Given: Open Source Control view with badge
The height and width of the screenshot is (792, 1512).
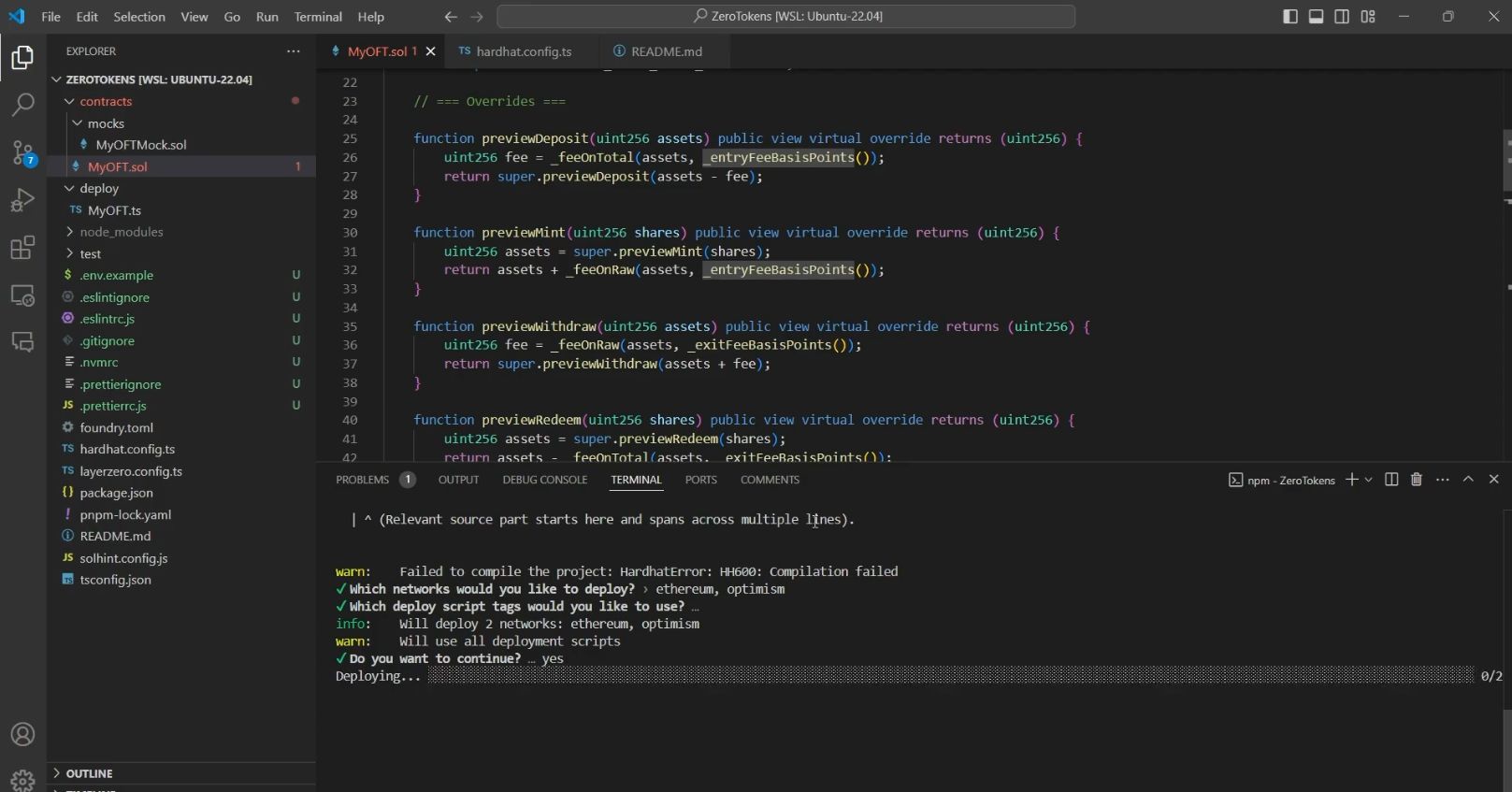Looking at the screenshot, I should pyautogui.click(x=22, y=152).
